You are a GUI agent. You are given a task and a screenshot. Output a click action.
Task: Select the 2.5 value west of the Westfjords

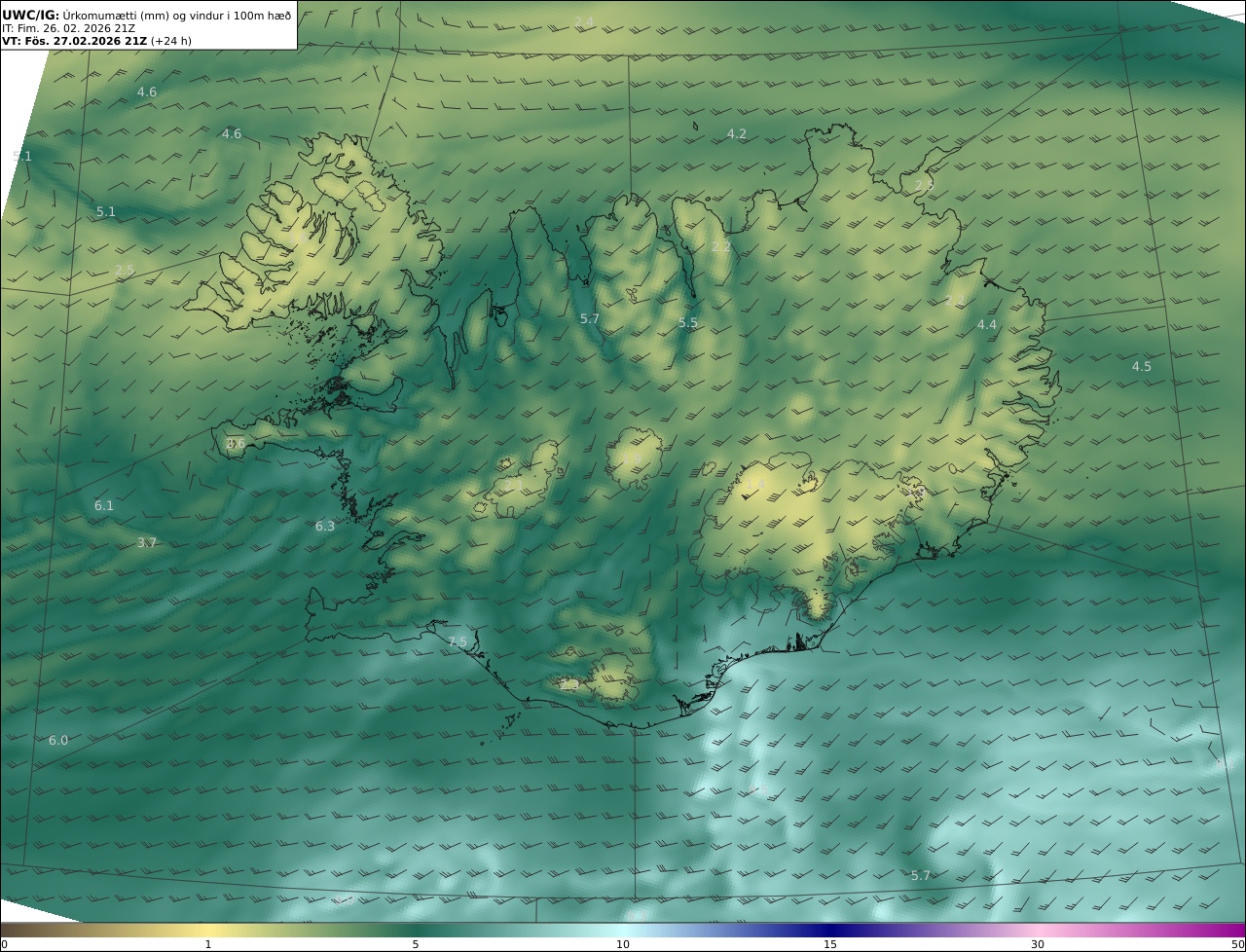(x=125, y=271)
